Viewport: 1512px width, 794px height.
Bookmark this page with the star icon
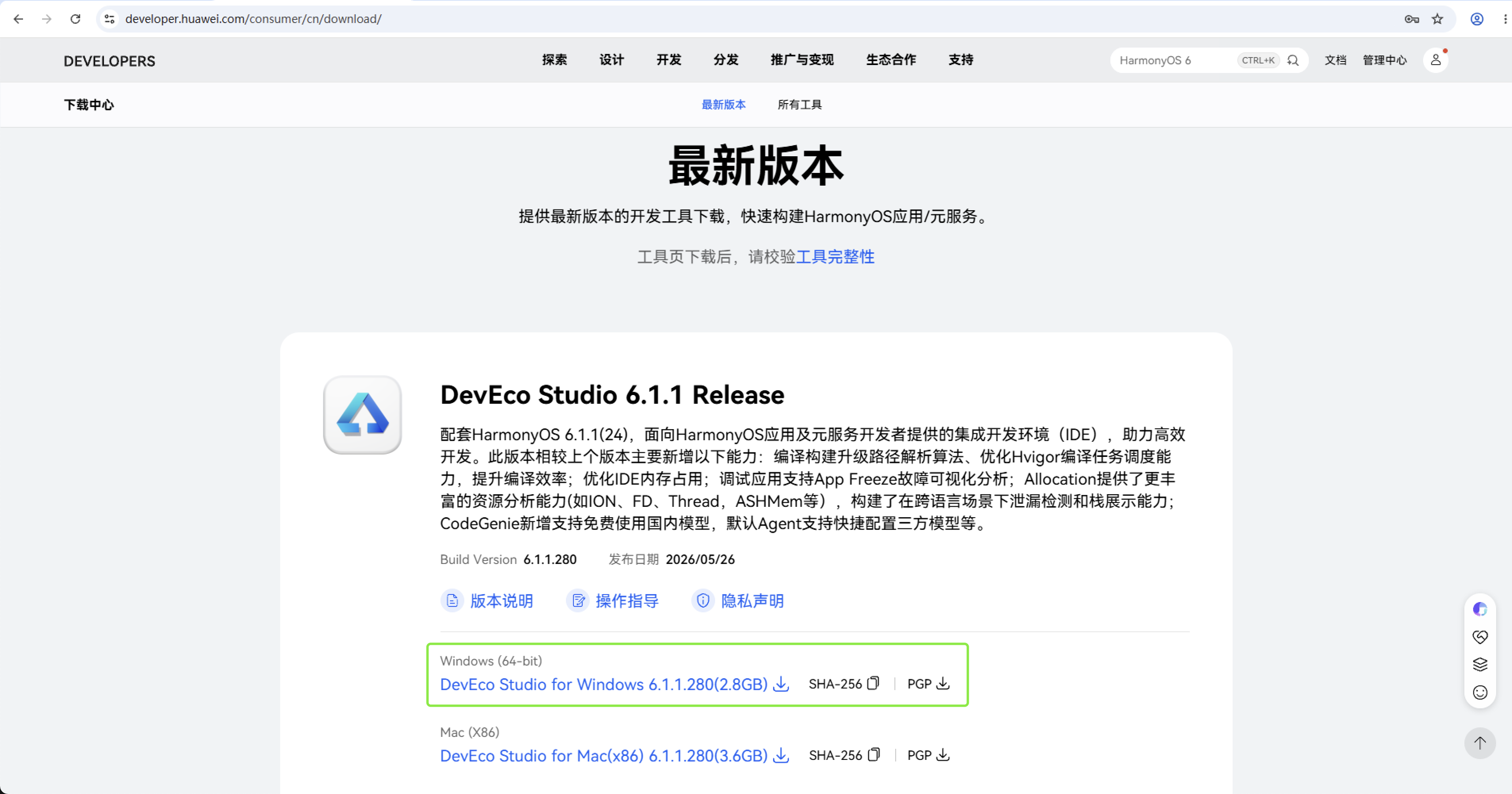(x=1437, y=19)
